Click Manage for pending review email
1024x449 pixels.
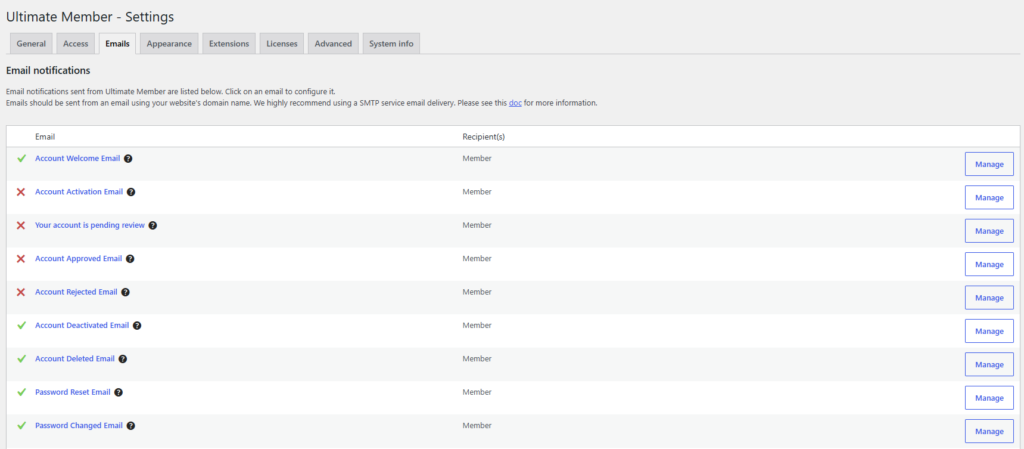989,231
